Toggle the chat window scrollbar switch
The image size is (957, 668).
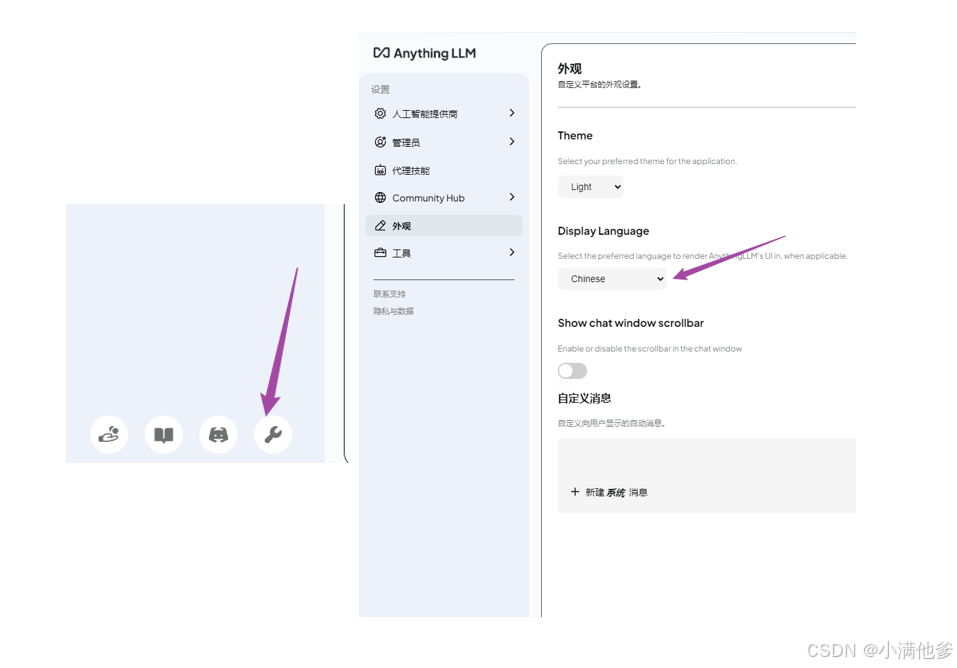[572, 371]
